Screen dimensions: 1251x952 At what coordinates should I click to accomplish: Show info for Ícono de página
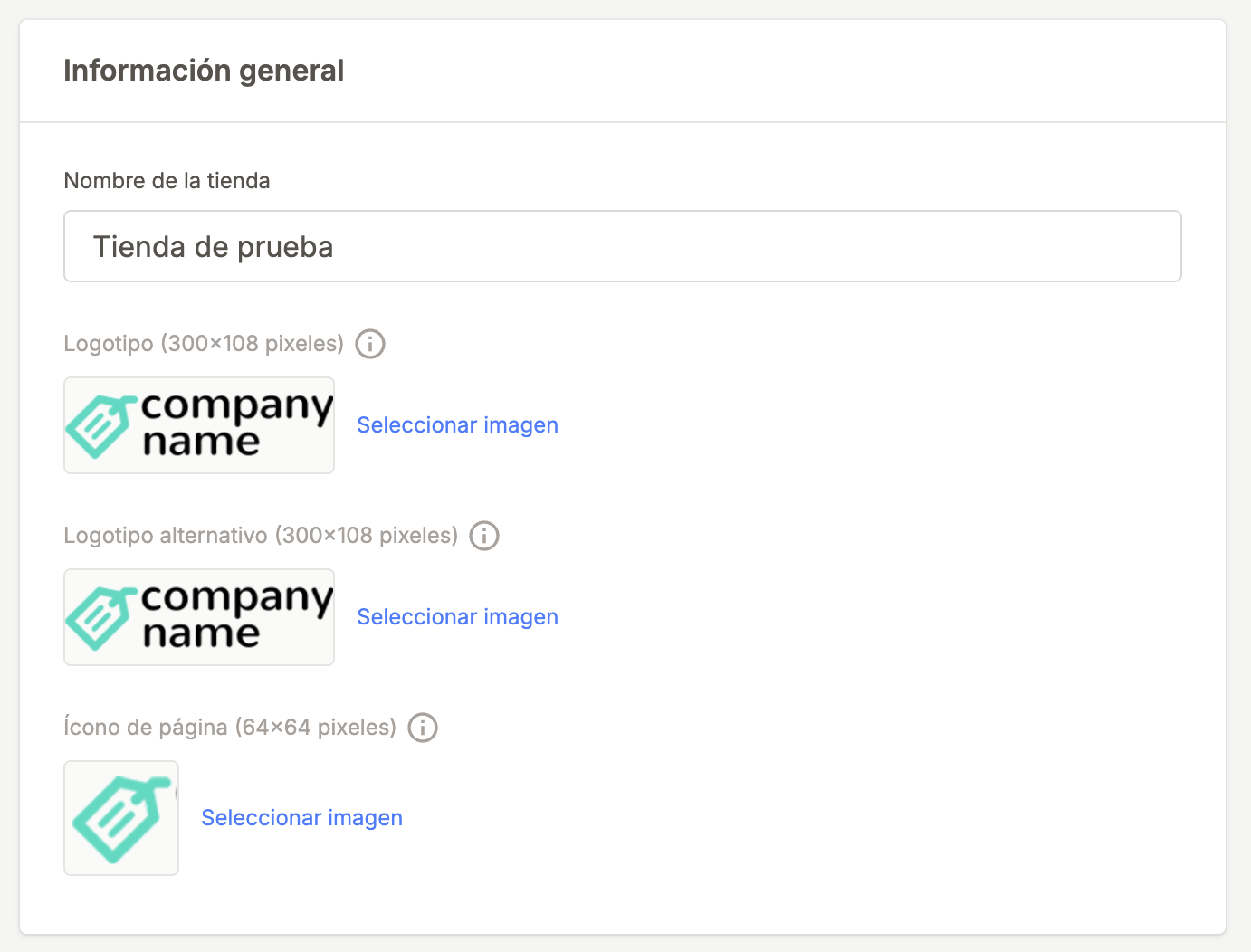click(x=423, y=728)
